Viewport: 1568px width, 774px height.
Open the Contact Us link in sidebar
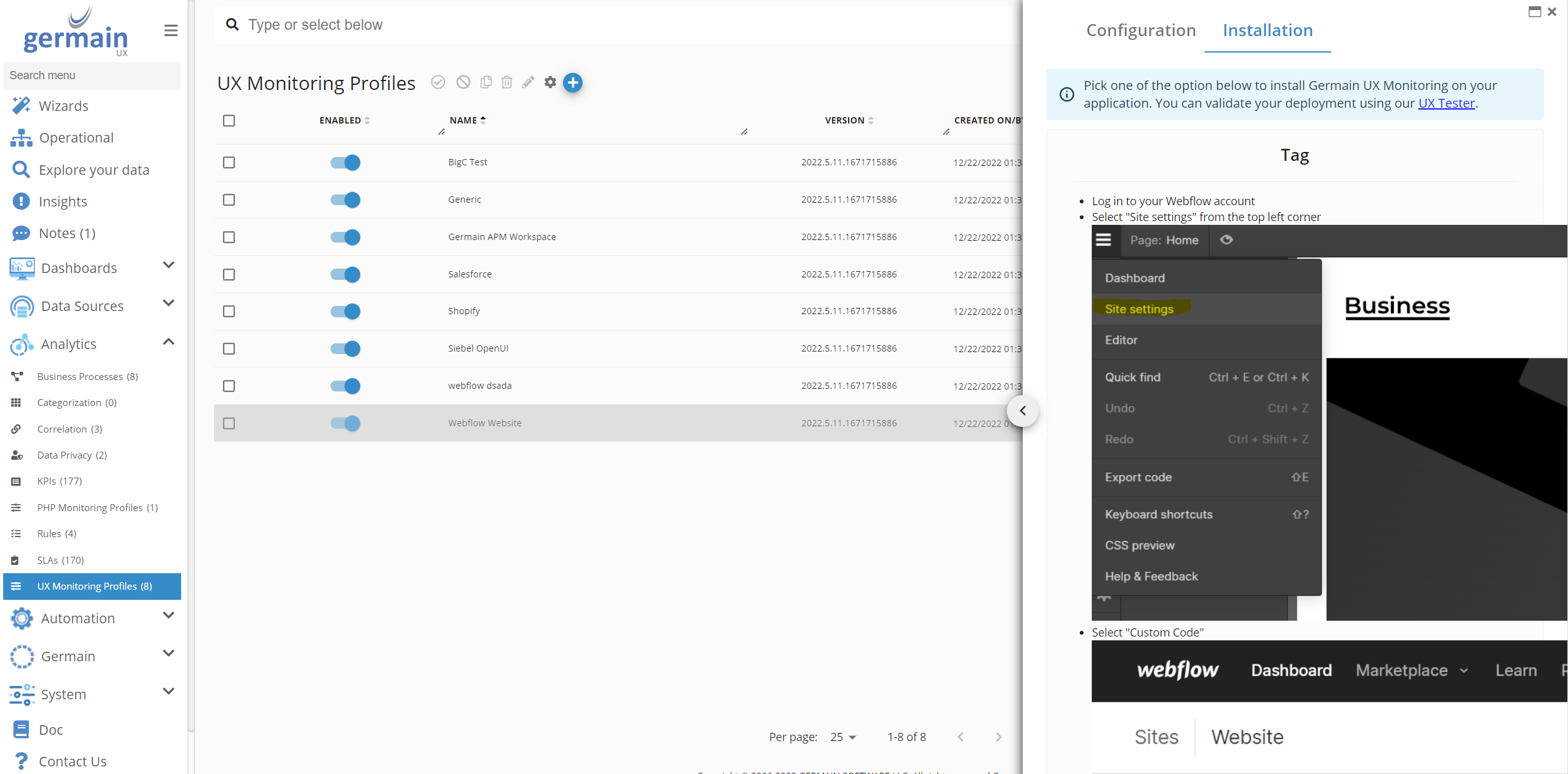coord(72,761)
